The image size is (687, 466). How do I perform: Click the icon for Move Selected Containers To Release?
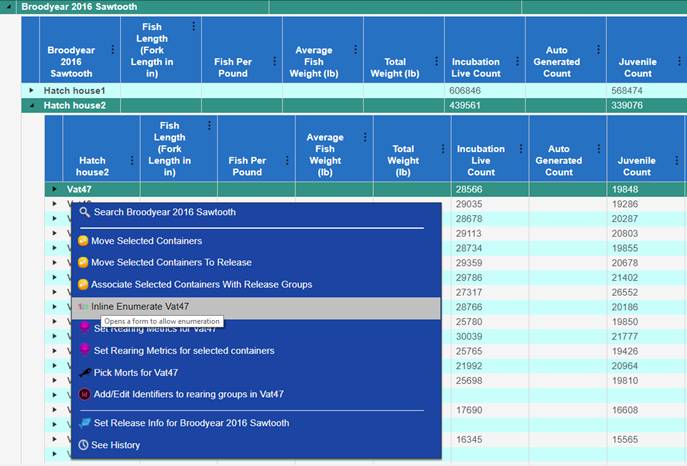point(85,262)
